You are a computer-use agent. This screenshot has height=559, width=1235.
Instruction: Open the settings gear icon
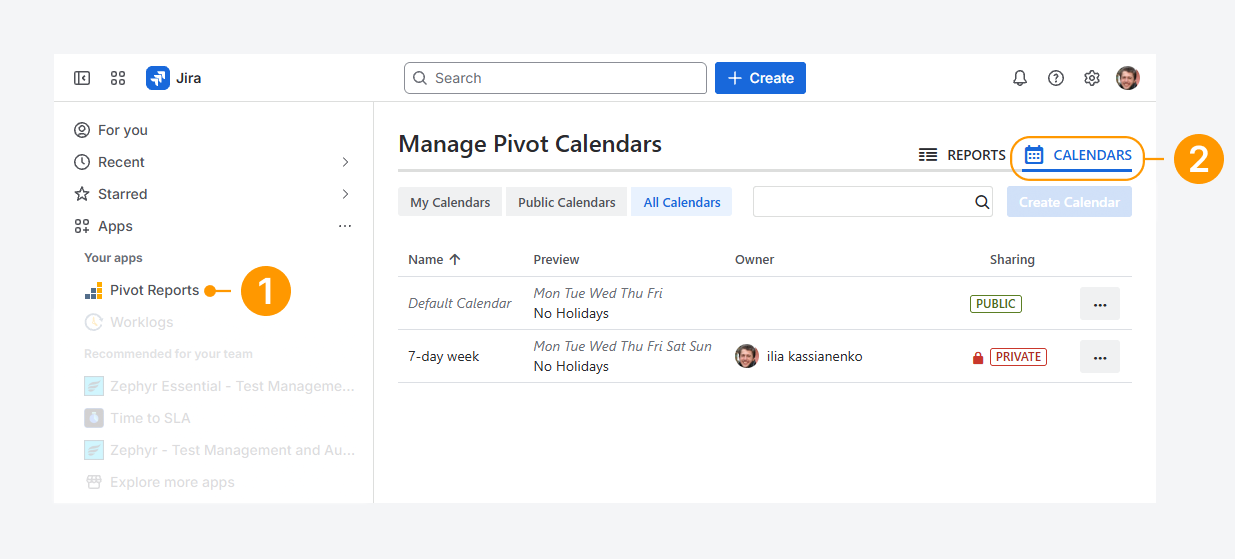click(1092, 78)
